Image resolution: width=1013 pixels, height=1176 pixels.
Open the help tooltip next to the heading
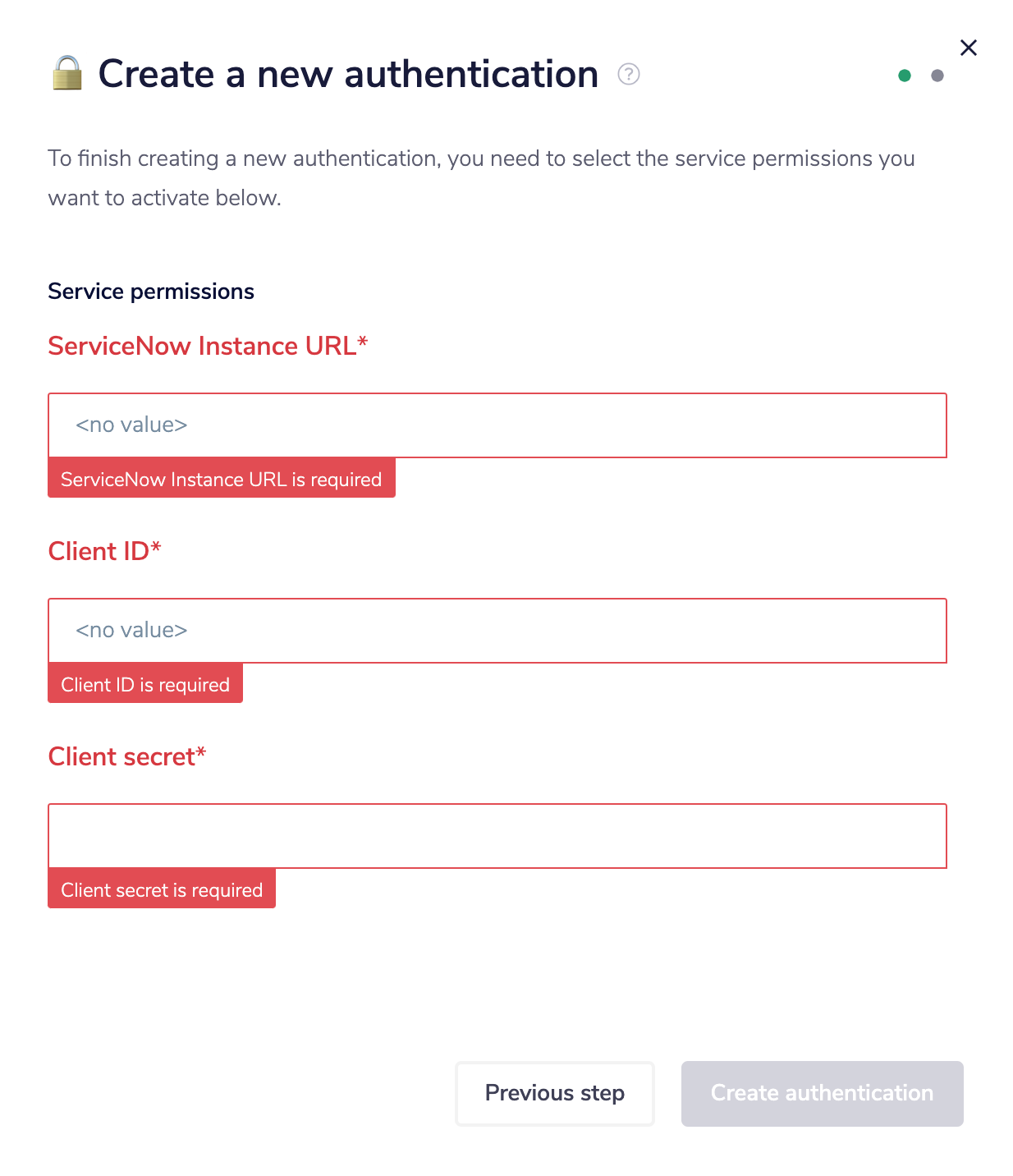[x=628, y=75]
